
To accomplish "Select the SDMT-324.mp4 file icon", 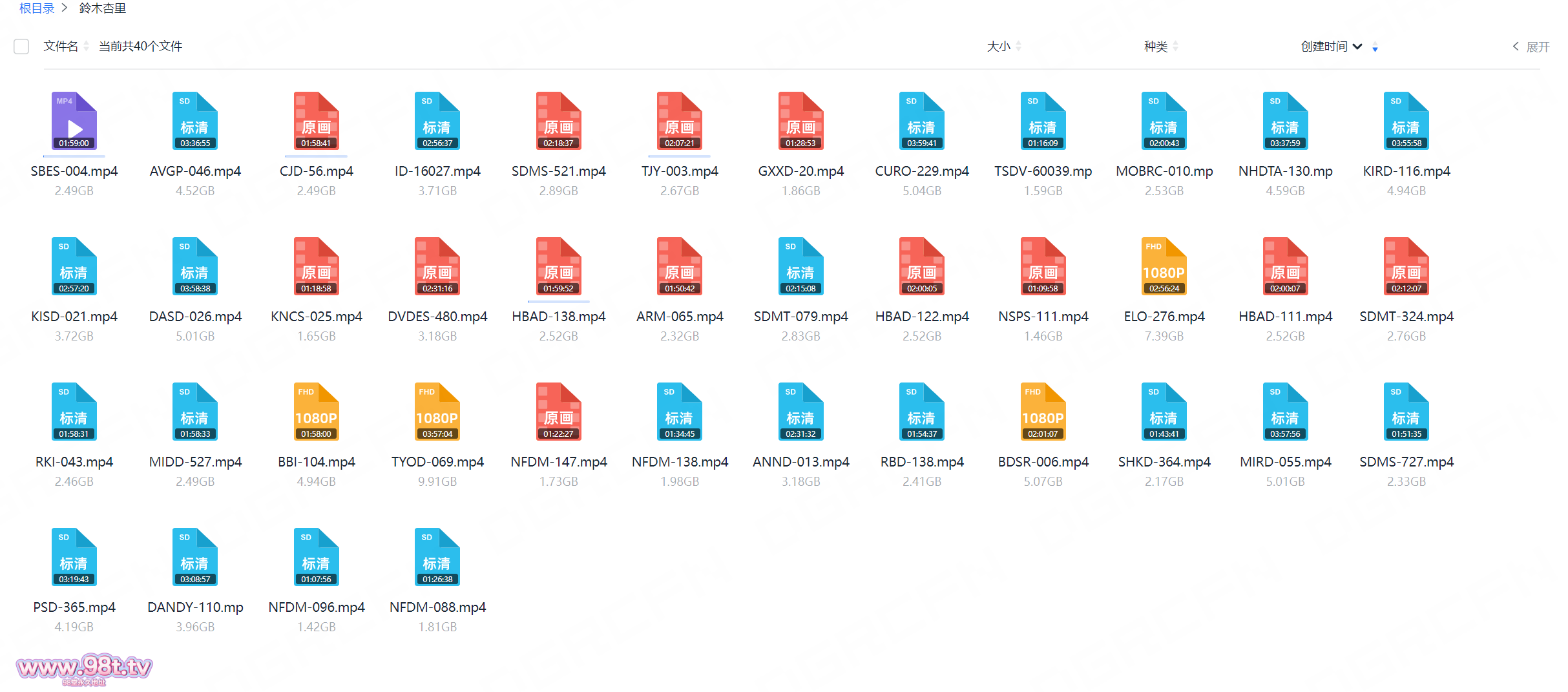I will point(1406,266).
